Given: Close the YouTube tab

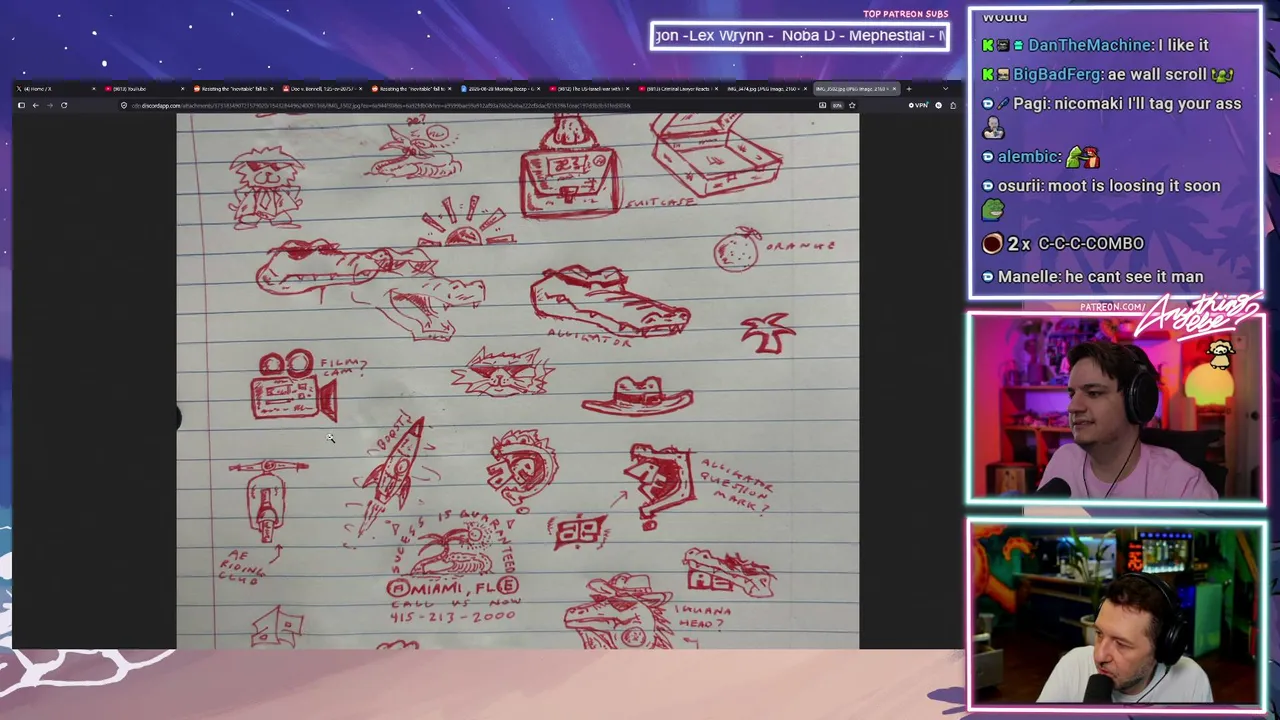Looking at the screenshot, I should point(182,89).
